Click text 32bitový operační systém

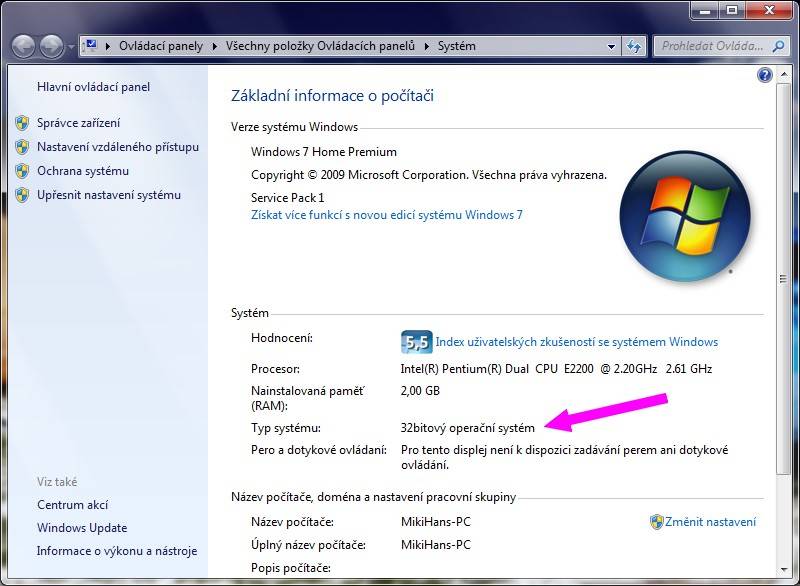467,428
